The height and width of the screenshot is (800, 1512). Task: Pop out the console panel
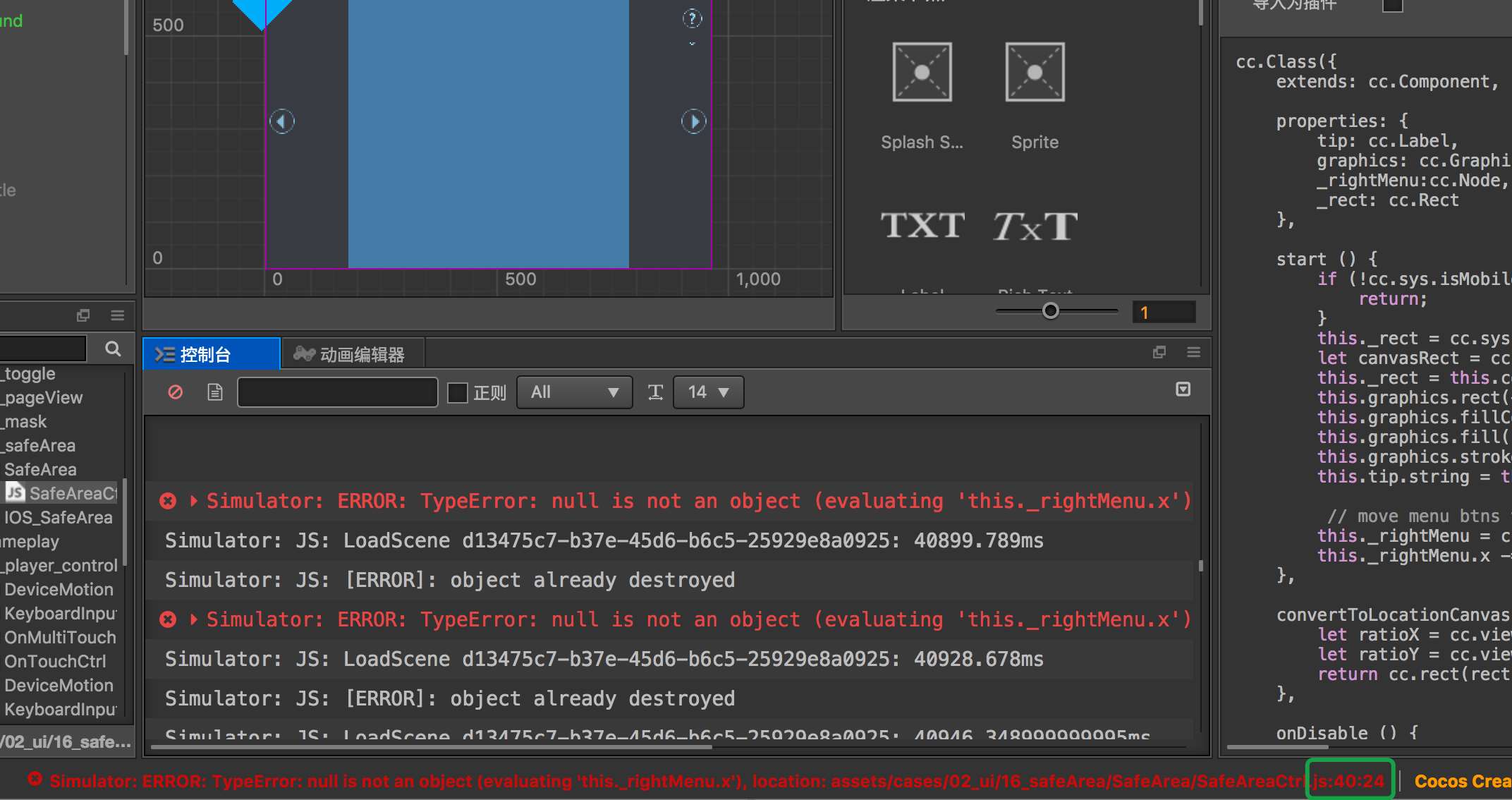[1159, 352]
